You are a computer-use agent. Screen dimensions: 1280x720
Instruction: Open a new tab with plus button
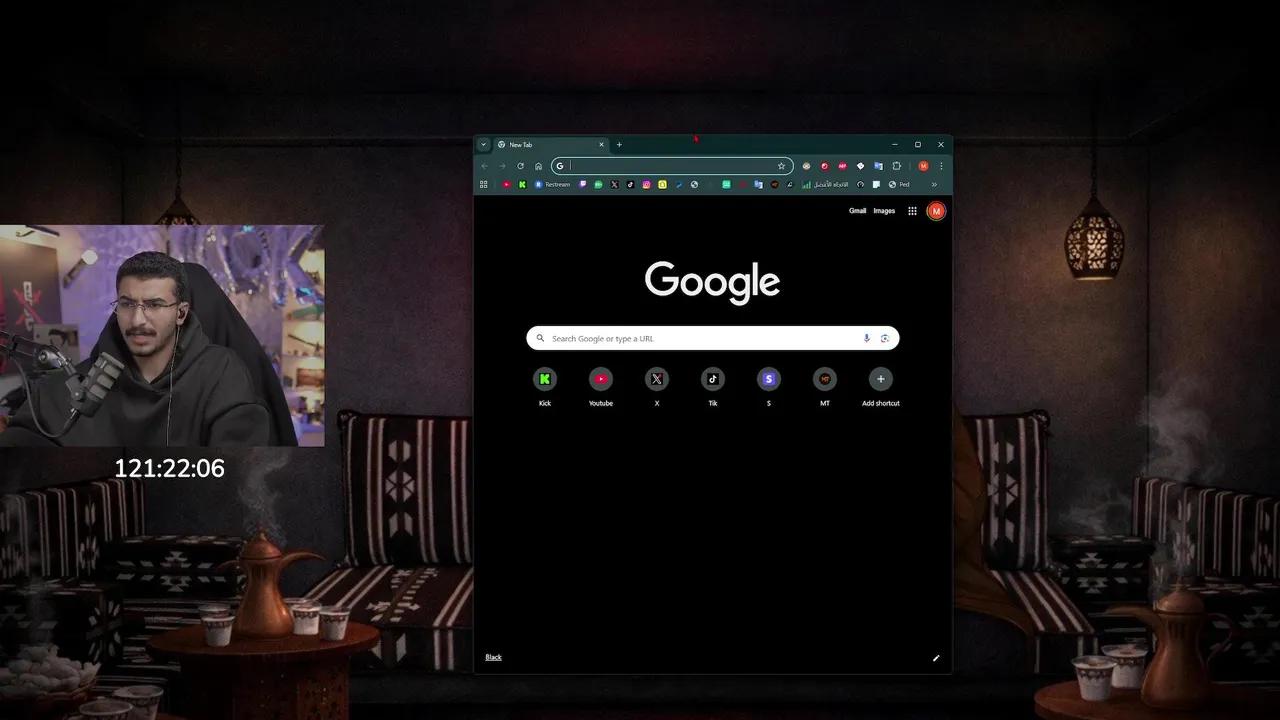619,144
